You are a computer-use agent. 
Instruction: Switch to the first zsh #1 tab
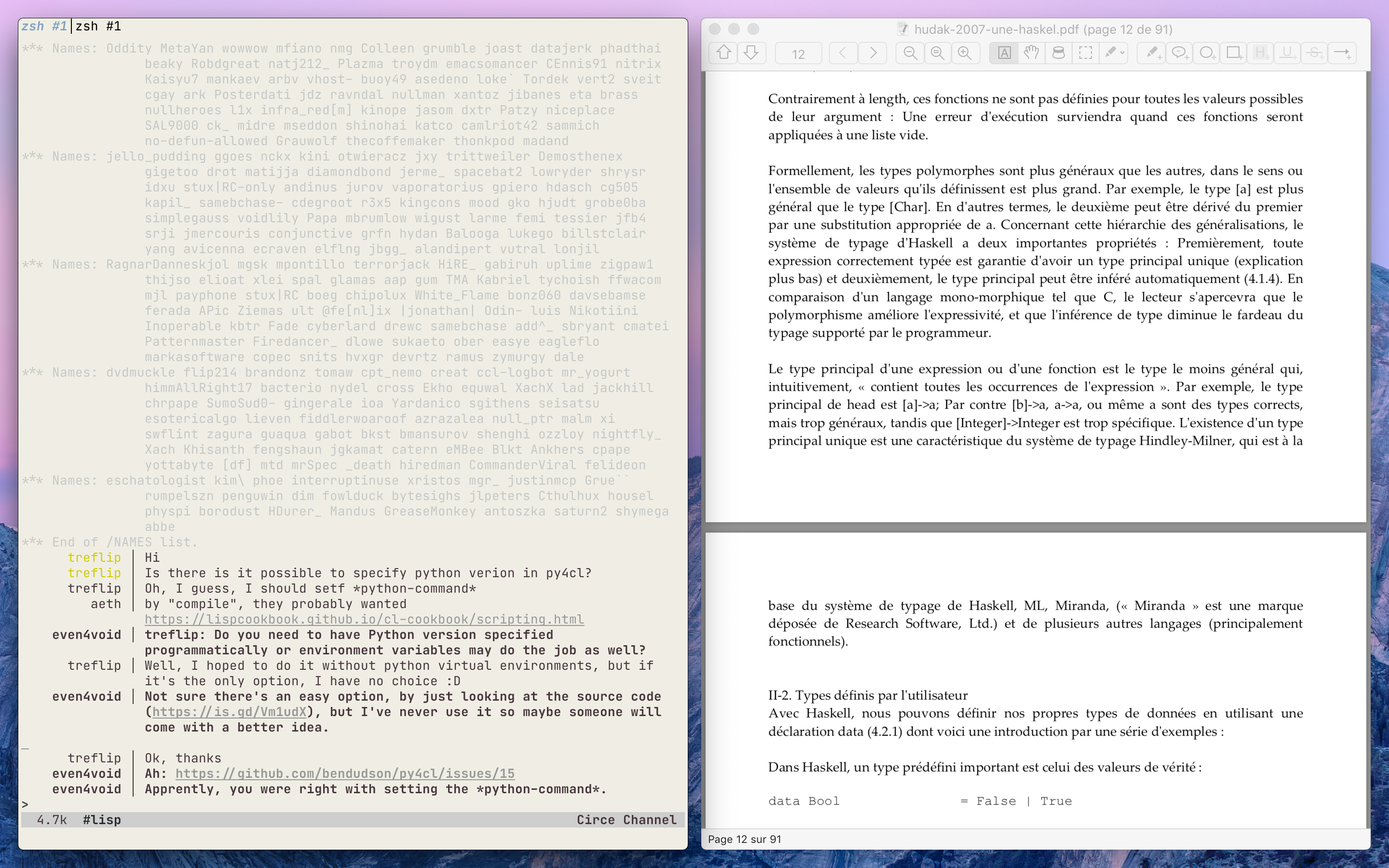44,27
